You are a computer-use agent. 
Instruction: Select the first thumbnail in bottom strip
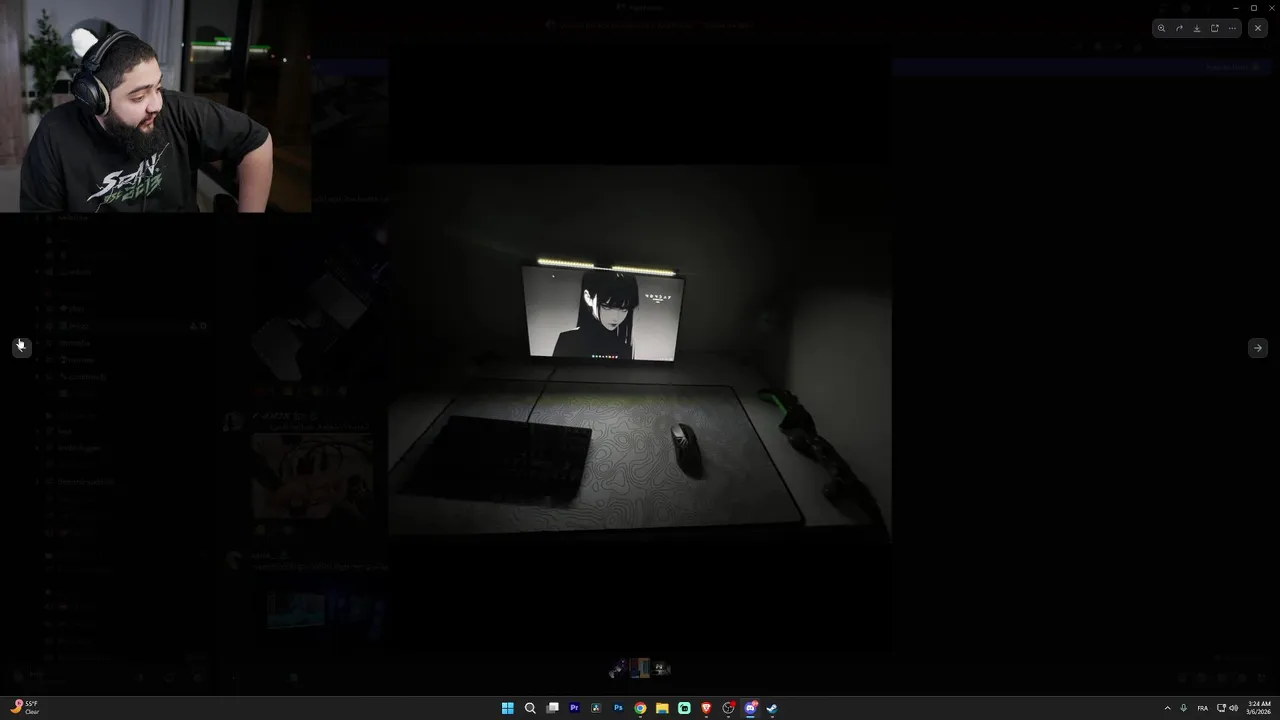click(x=618, y=668)
